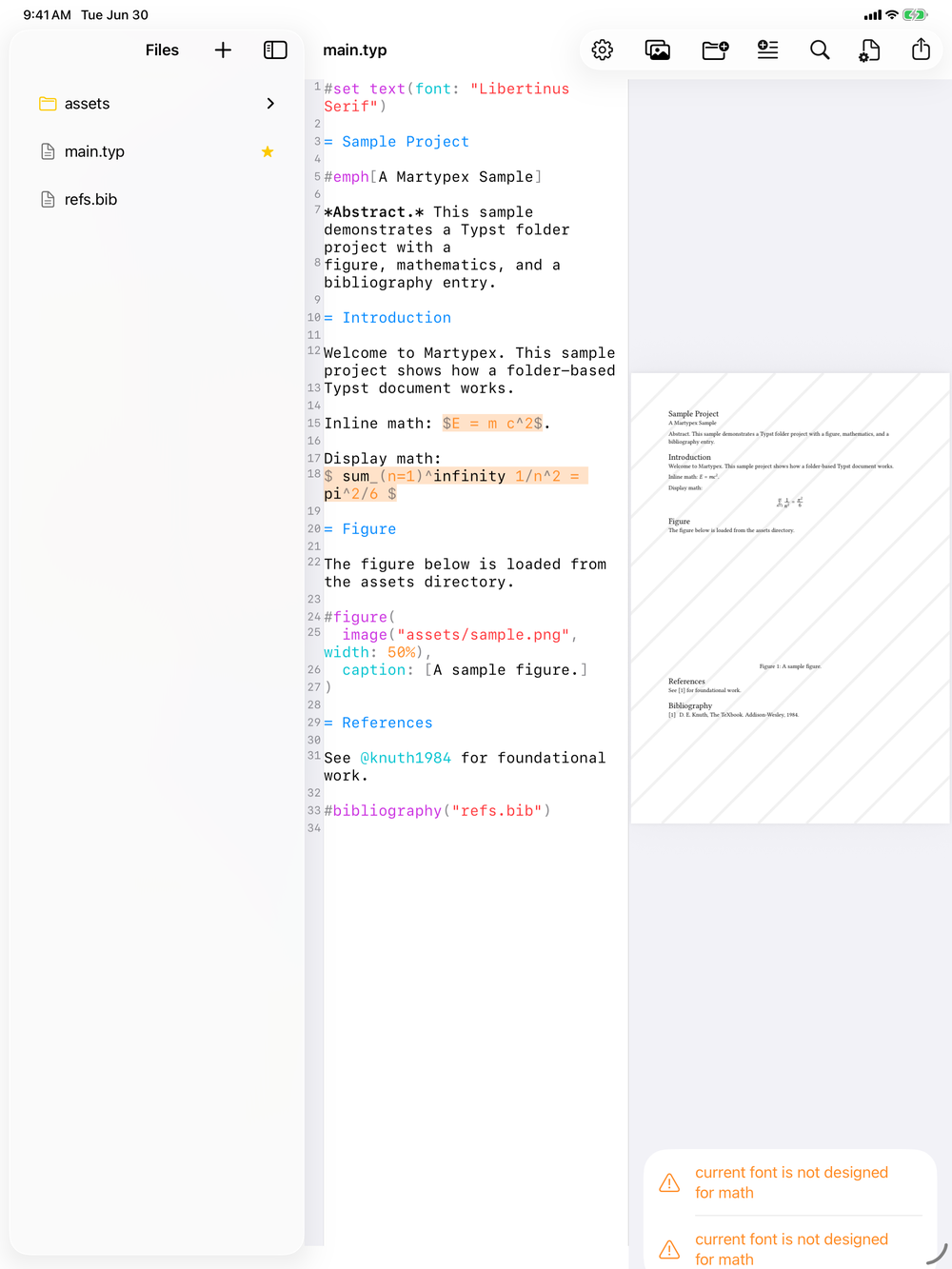The height and width of the screenshot is (1269, 952).
Task: Click the yellow folder icon for assets
Action: tap(48, 103)
